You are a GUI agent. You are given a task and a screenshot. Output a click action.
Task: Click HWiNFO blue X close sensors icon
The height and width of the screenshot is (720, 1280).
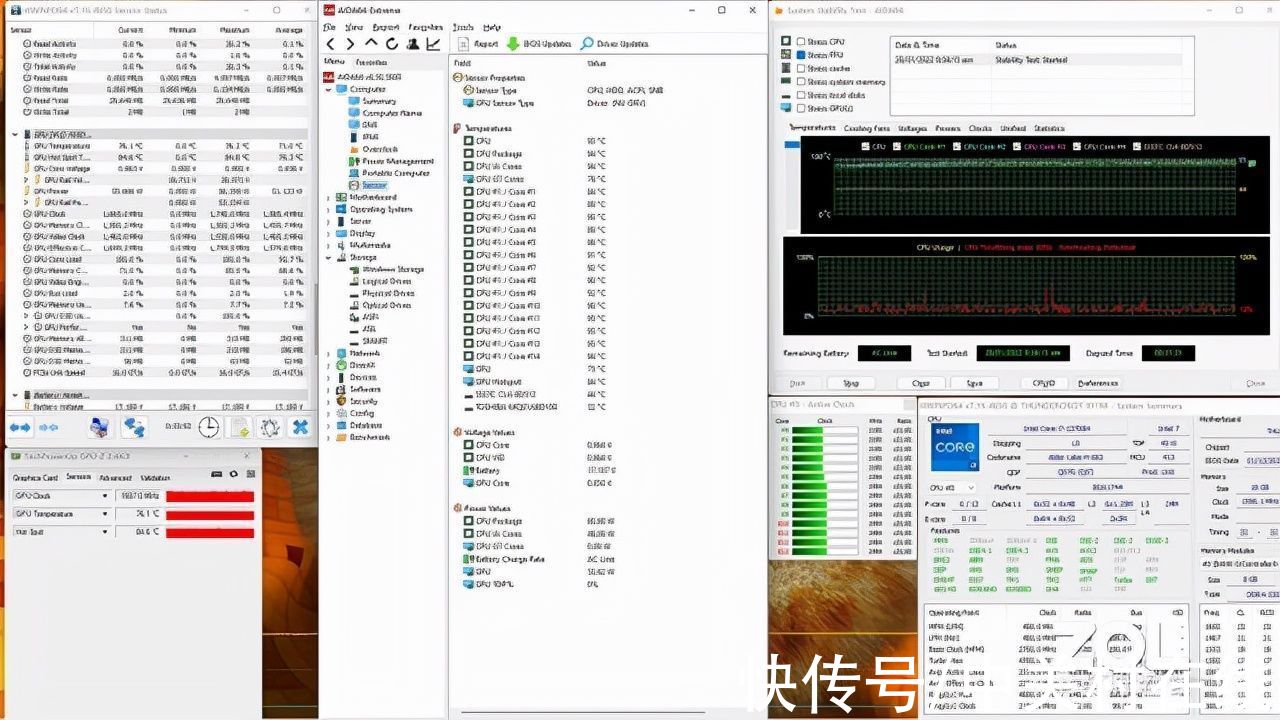coord(300,427)
